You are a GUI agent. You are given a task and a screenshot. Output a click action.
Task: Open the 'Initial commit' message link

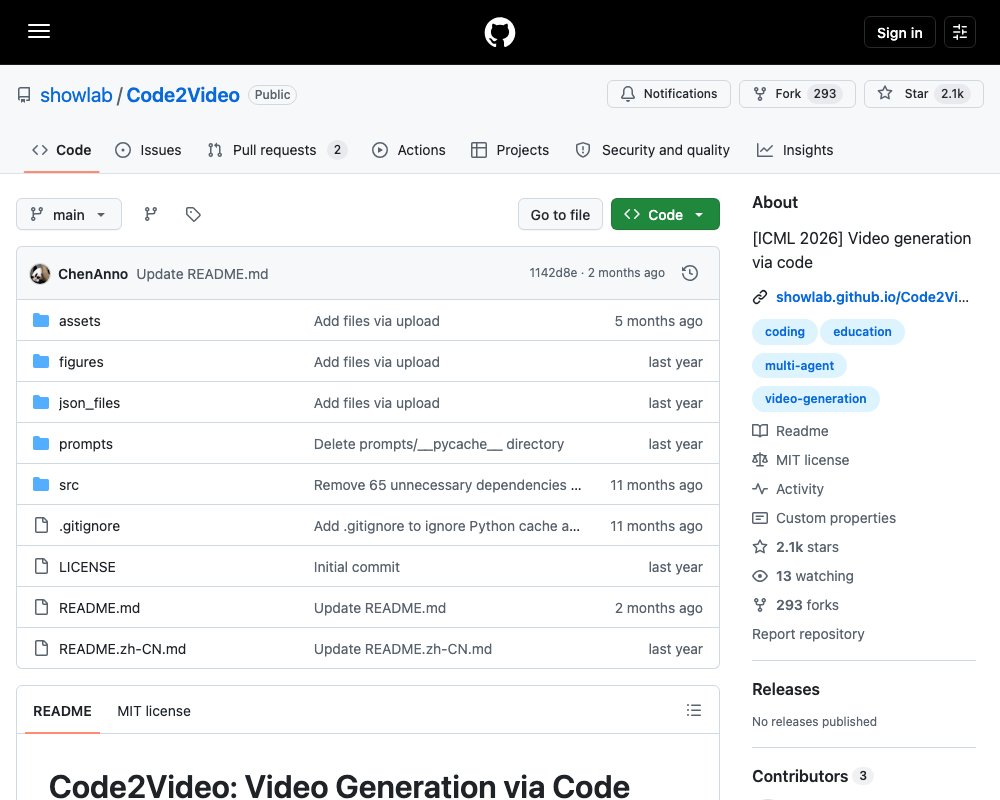[357, 567]
